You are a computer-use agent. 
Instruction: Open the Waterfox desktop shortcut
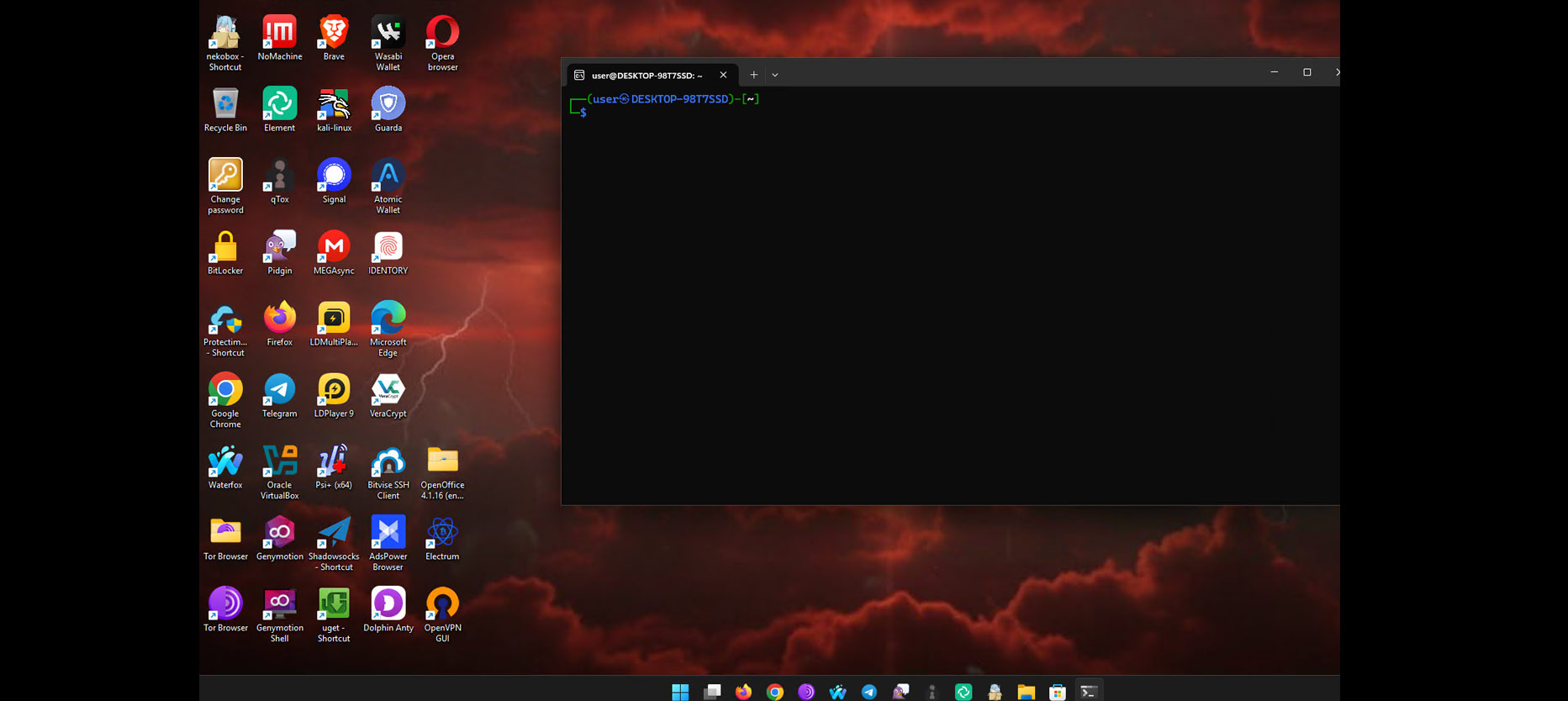tap(225, 467)
